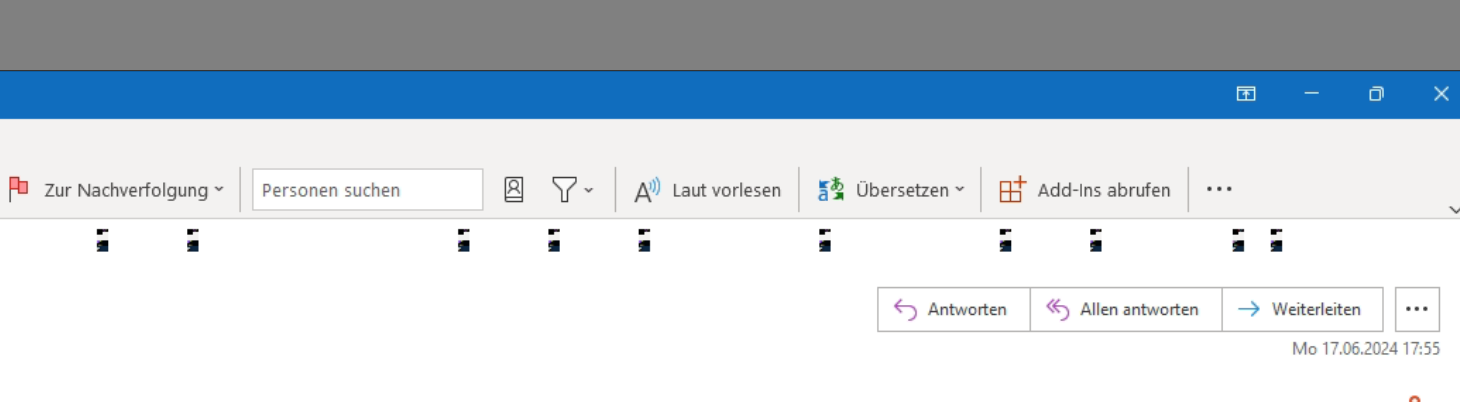Show more ribbon commands ellipsis
Screen dimensions: 1460x402
tap(1219, 189)
